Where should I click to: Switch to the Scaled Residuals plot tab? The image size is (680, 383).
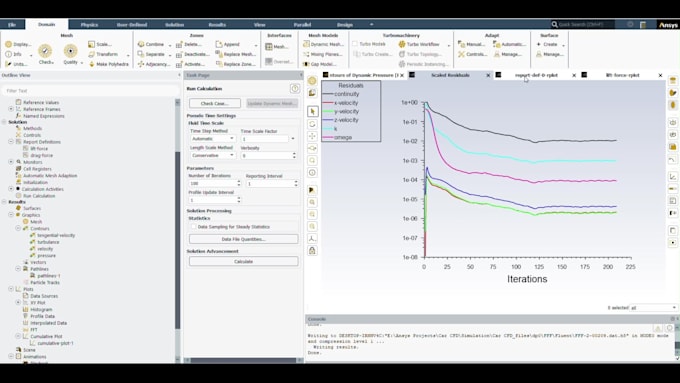[x=450, y=75]
